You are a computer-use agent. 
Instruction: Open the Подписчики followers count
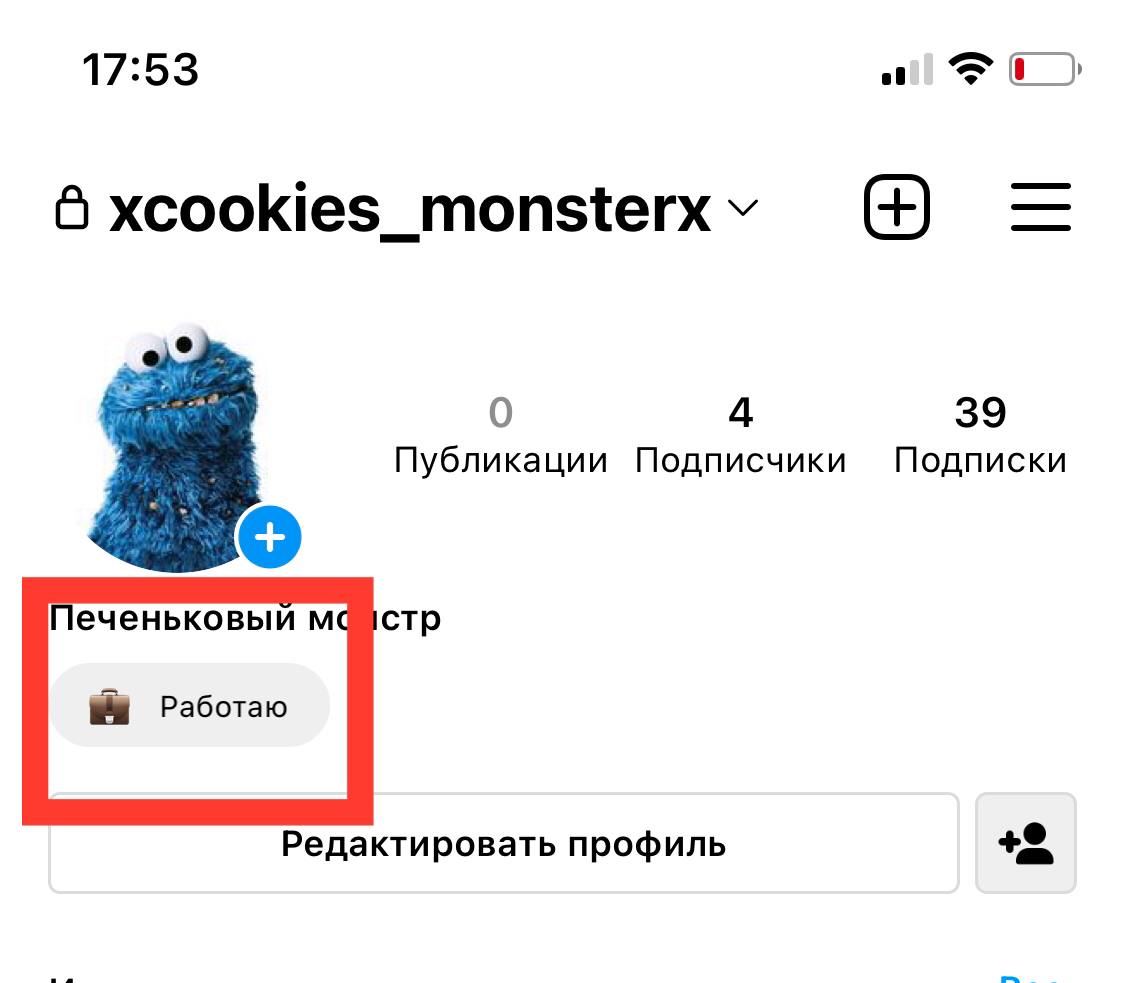click(x=740, y=435)
